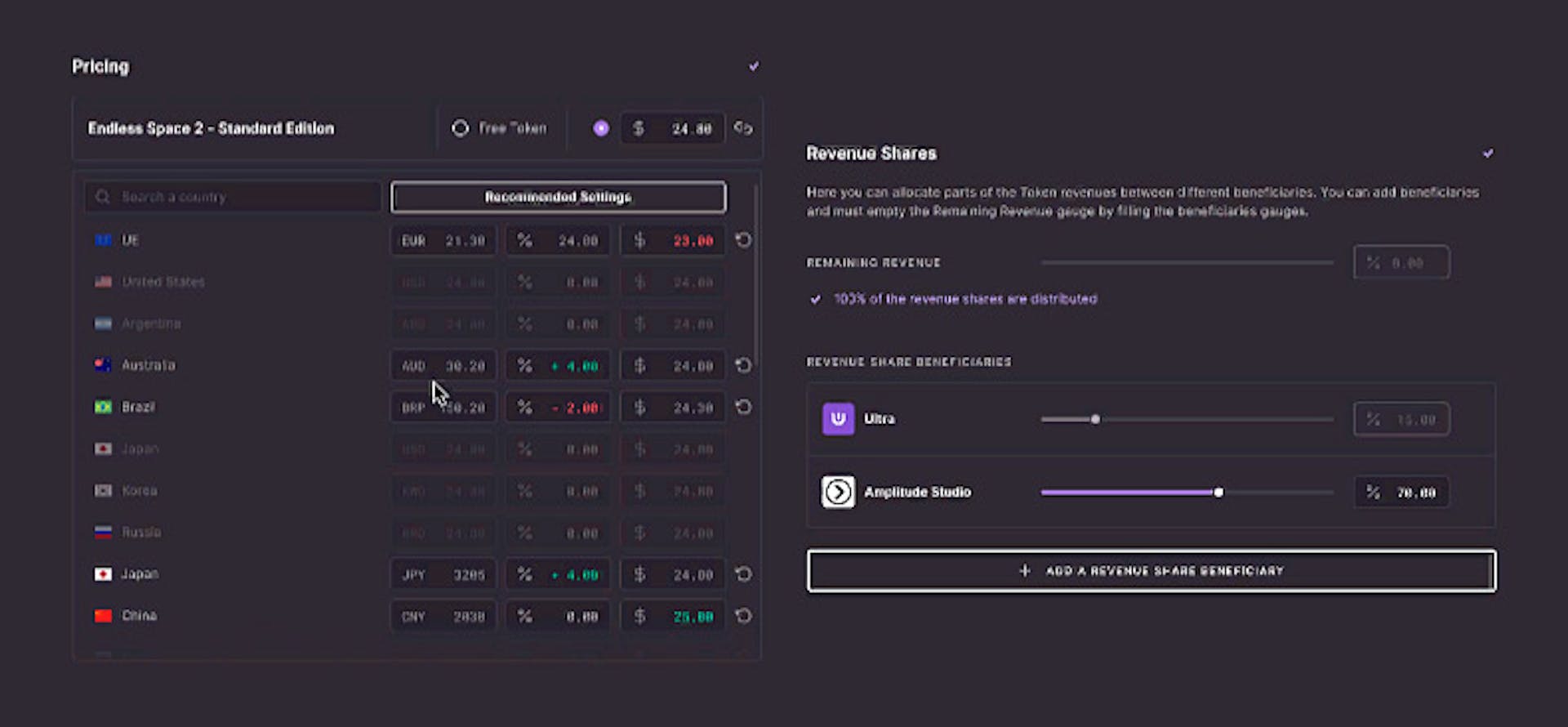Click the Remaining Revenue 0.00 percent field

click(1401, 262)
